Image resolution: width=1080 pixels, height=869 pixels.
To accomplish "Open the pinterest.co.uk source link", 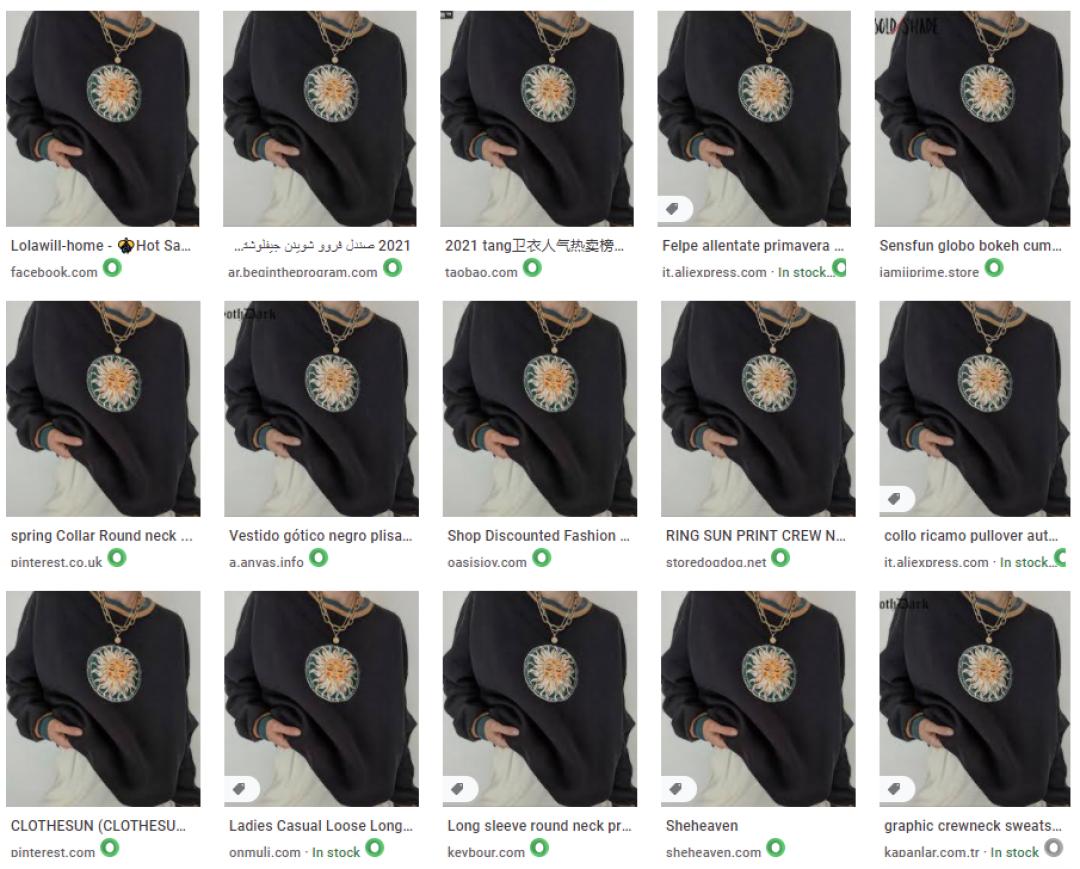I will pos(56,563).
